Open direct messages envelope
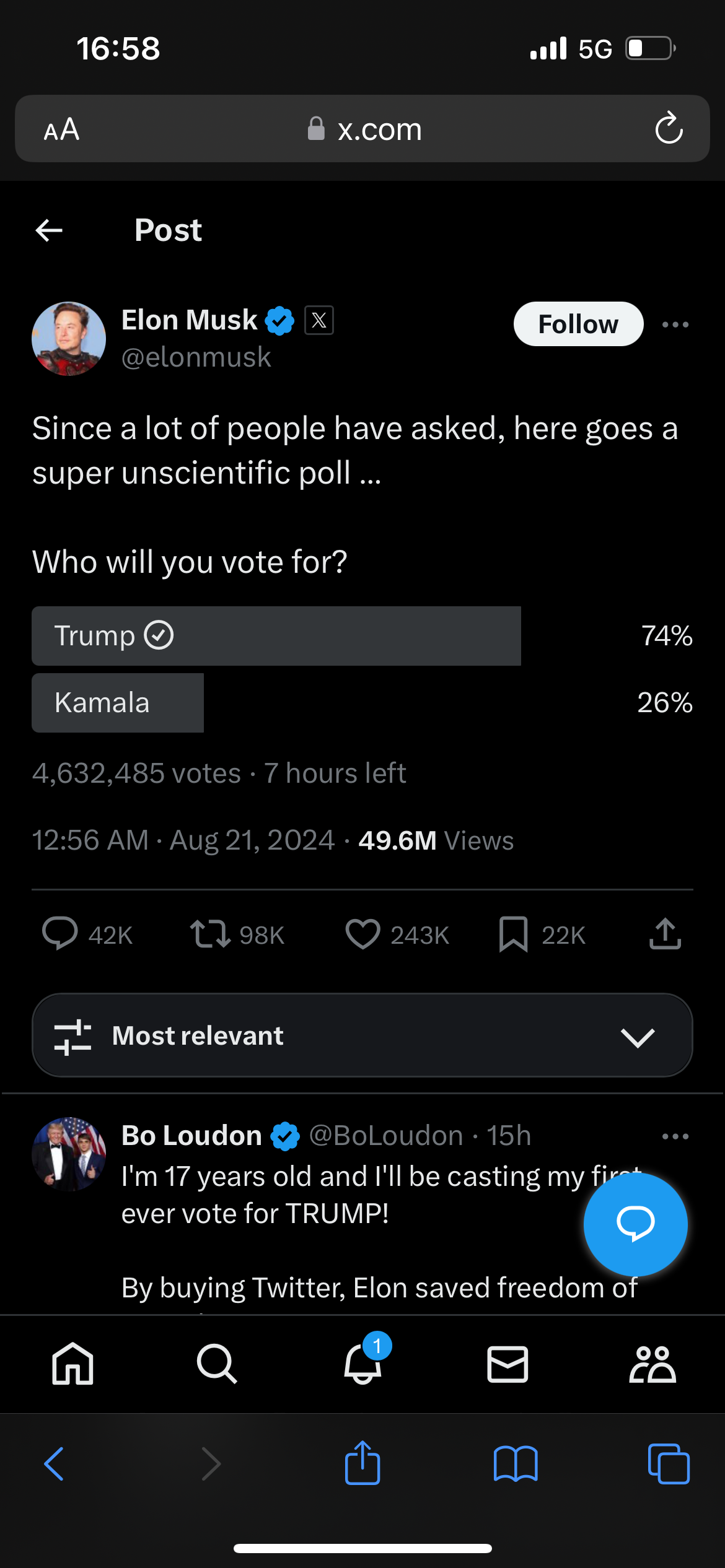The image size is (725, 1568). 507,1364
